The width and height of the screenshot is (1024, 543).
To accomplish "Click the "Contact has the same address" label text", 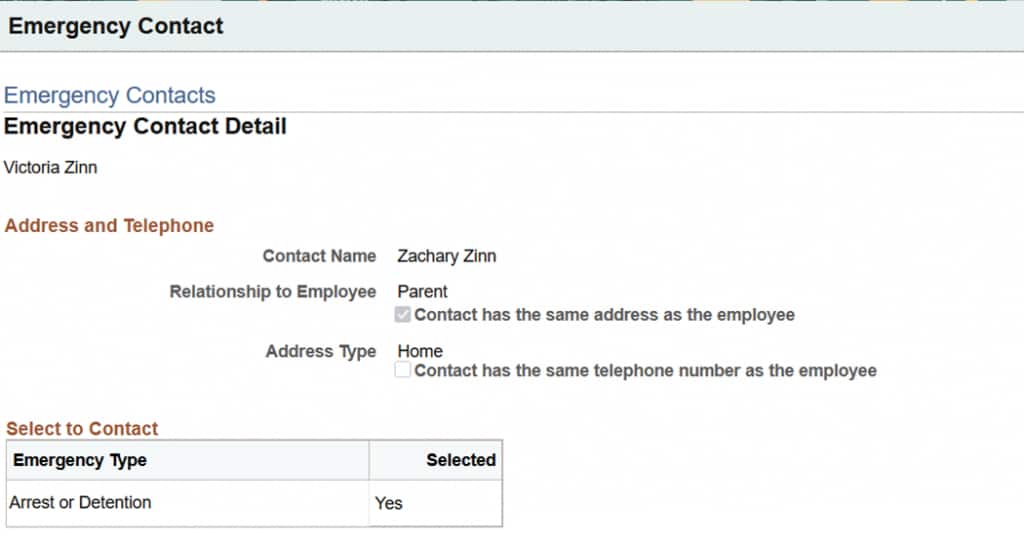I will click(604, 315).
